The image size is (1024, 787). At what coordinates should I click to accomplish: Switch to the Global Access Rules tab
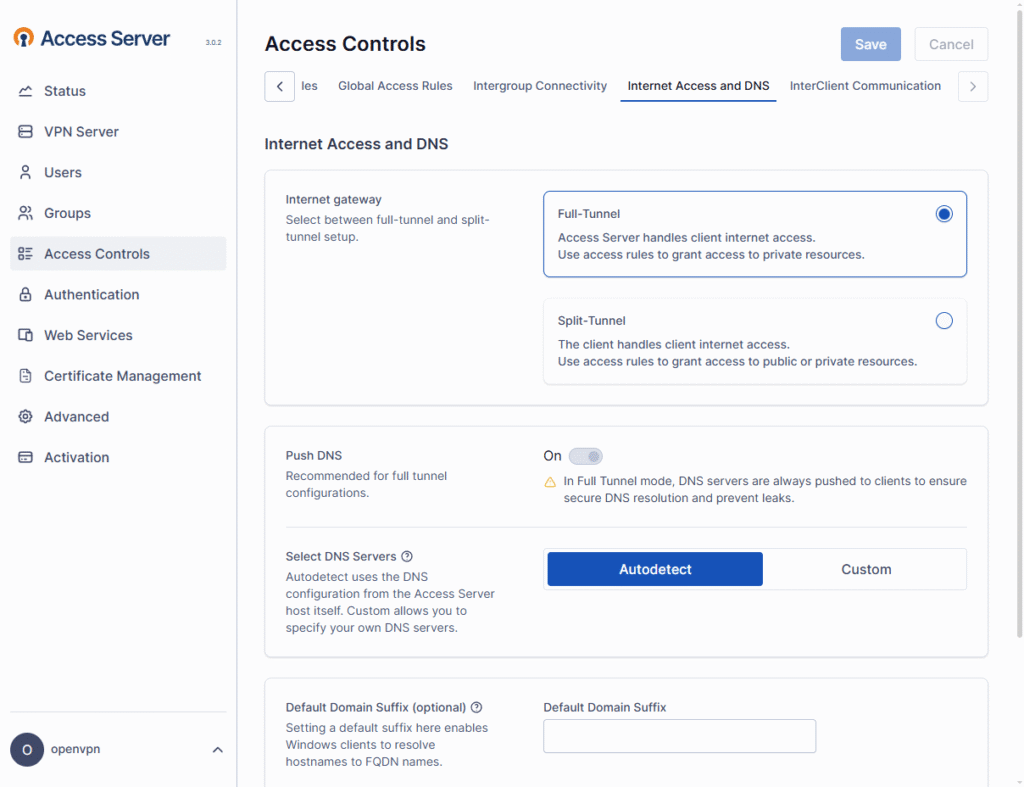[395, 86]
